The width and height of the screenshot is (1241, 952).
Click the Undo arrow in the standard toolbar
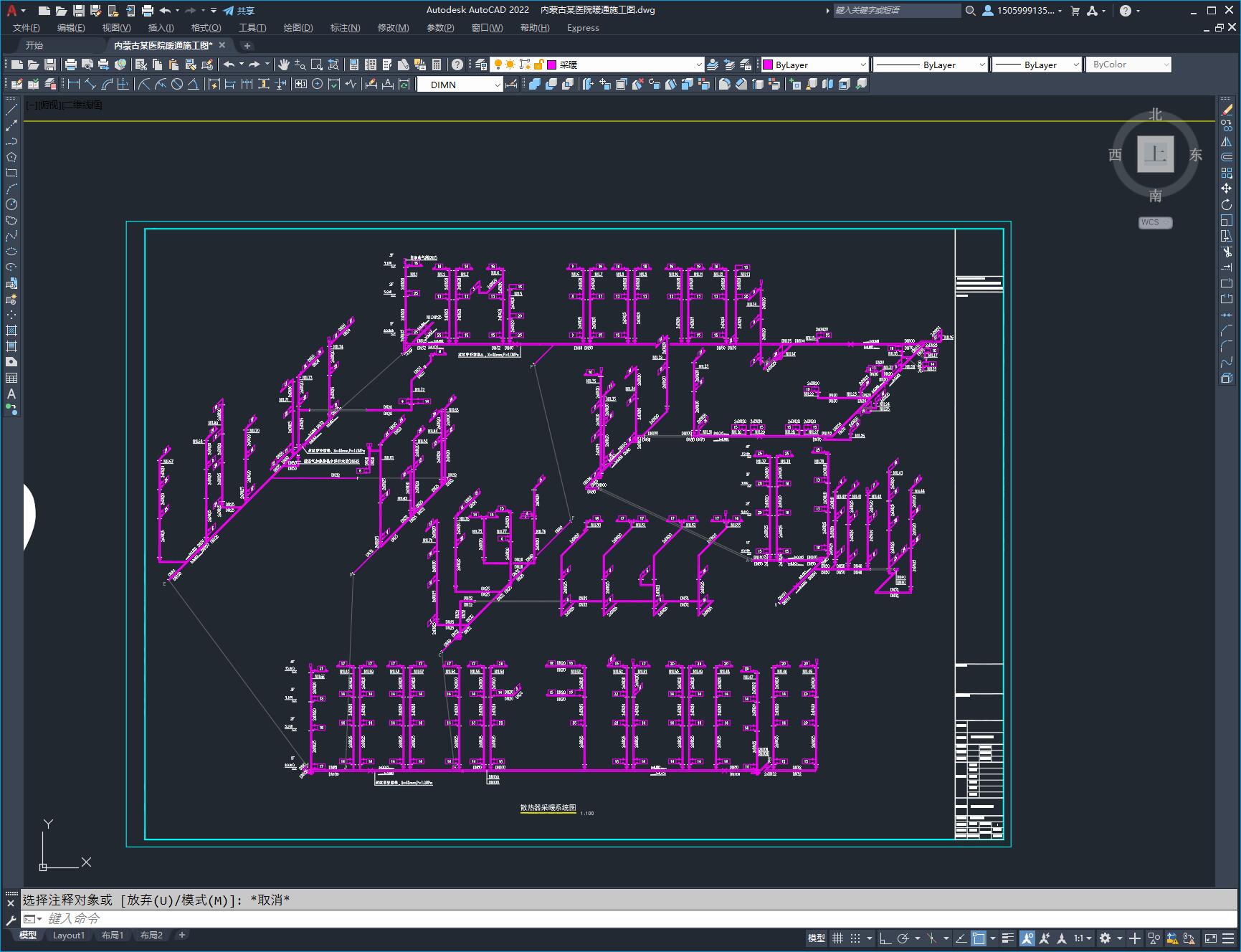(229, 65)
